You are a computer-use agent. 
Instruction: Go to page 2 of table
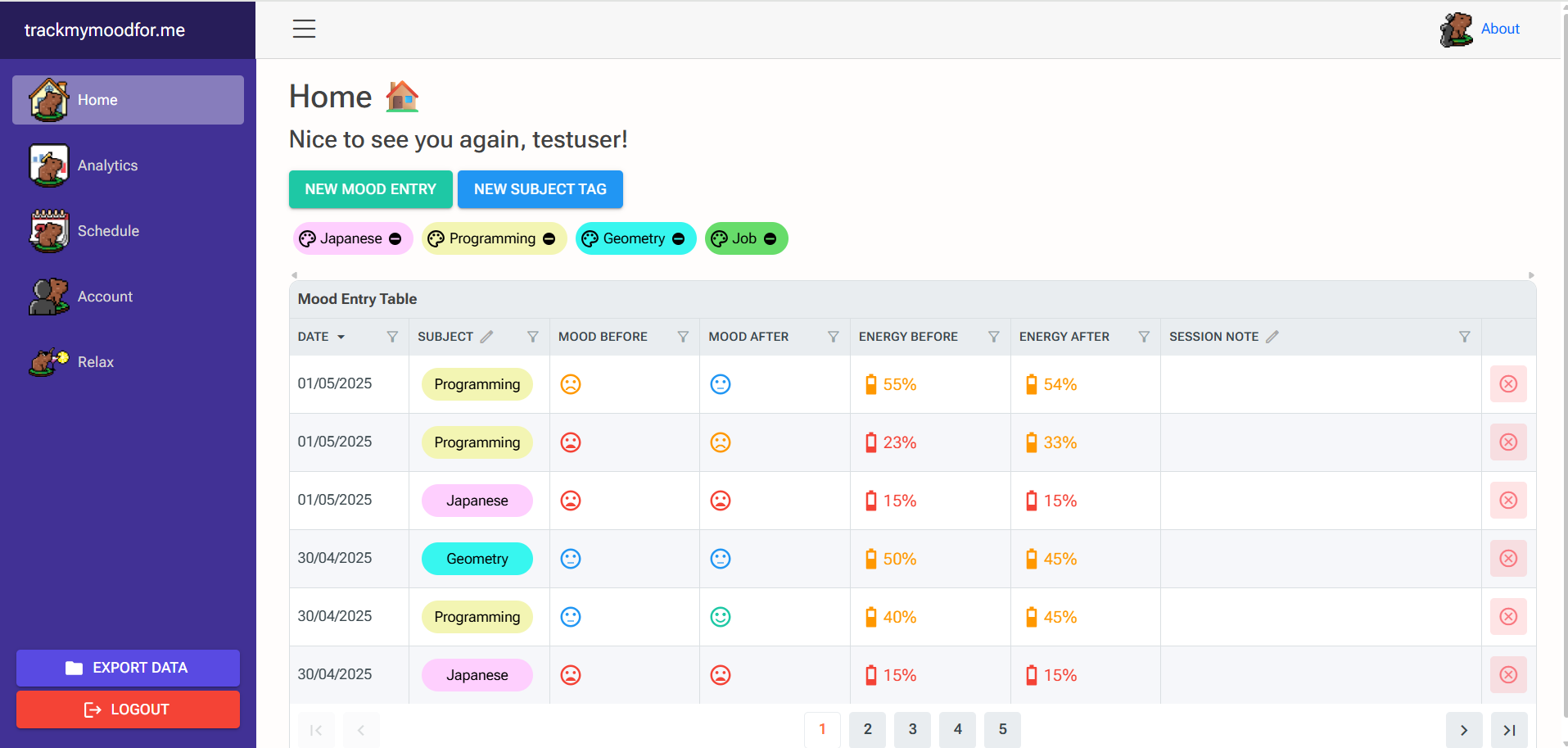pos(868,729)
